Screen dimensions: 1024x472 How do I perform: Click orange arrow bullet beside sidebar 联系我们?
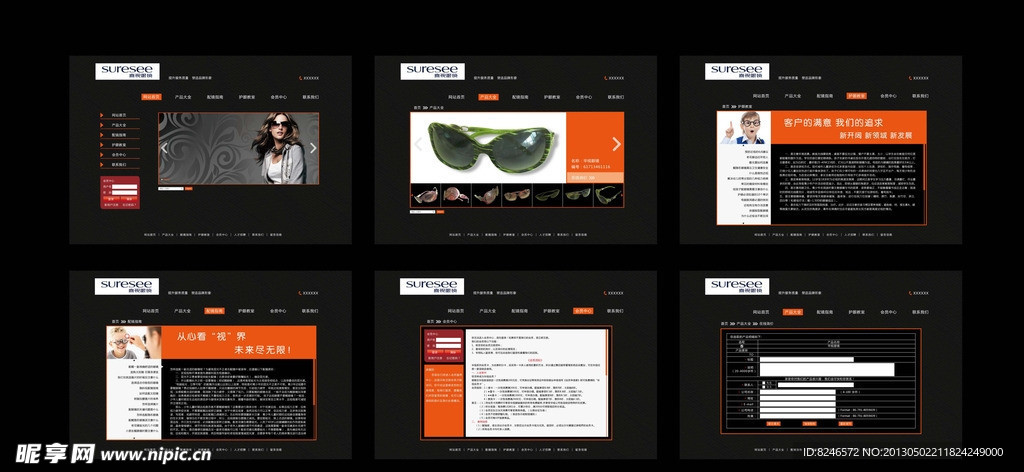[x=102, y=165]
